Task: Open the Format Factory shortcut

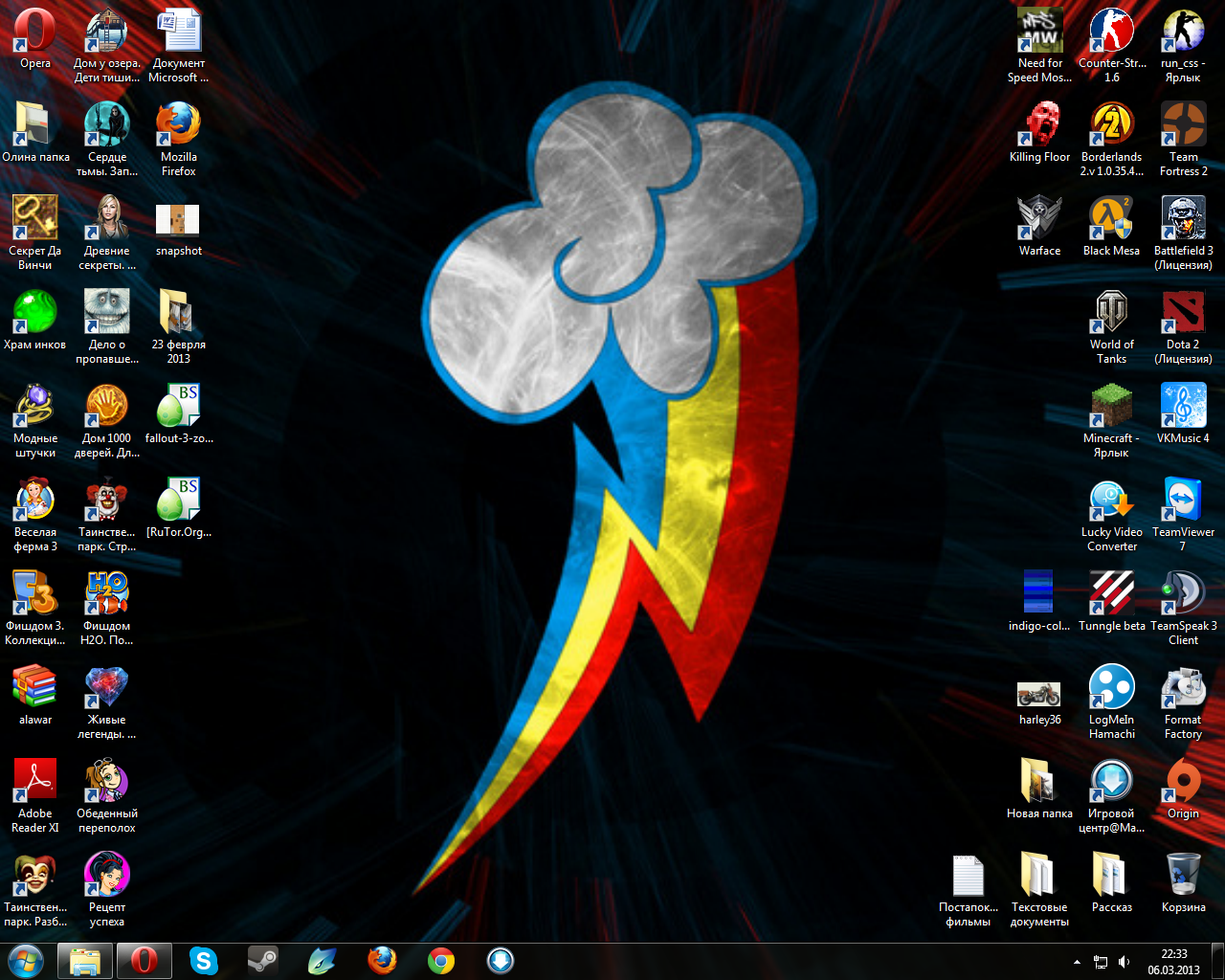Action: tap(1183, 702)
